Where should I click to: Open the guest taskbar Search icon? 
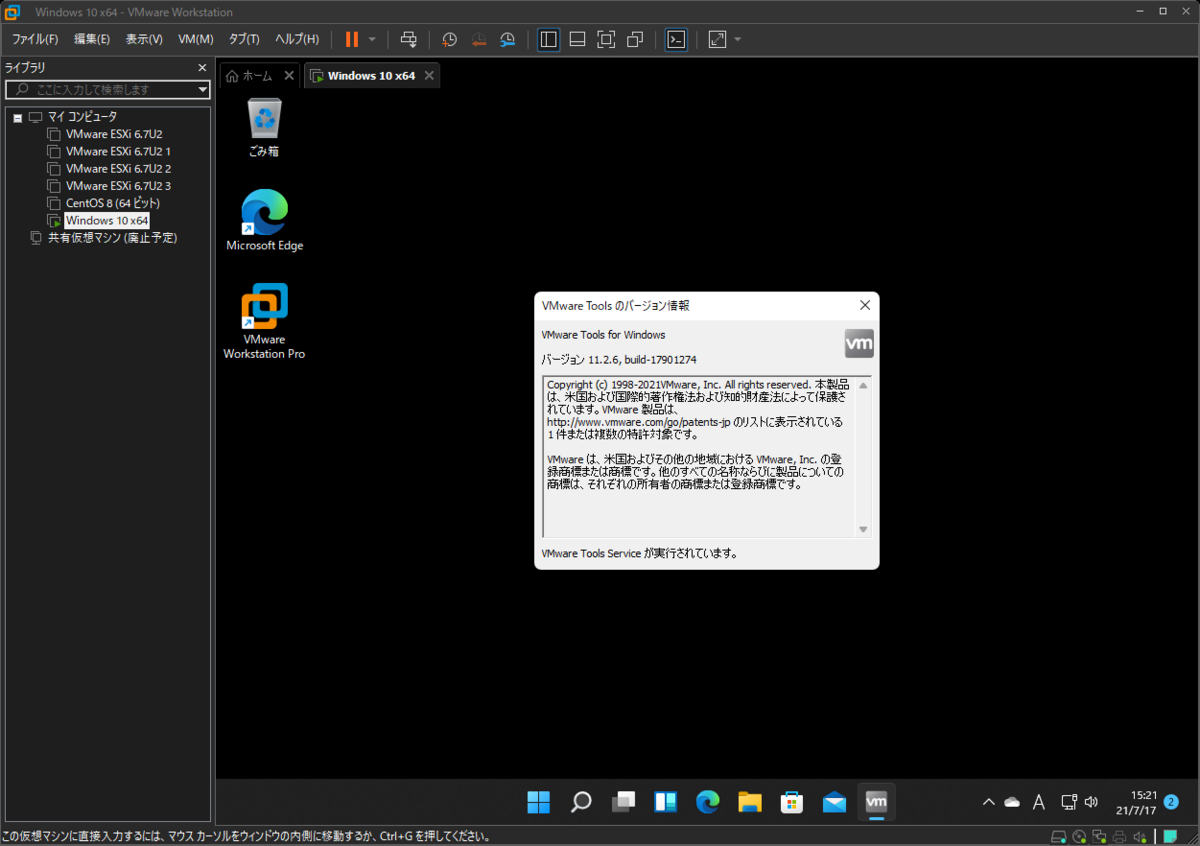click(580, 802)
